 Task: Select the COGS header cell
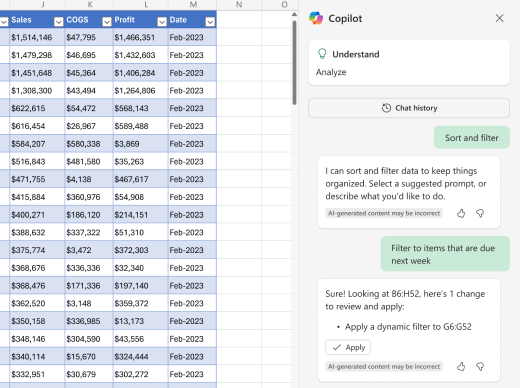pyautogui.click(x=89, y=20)
